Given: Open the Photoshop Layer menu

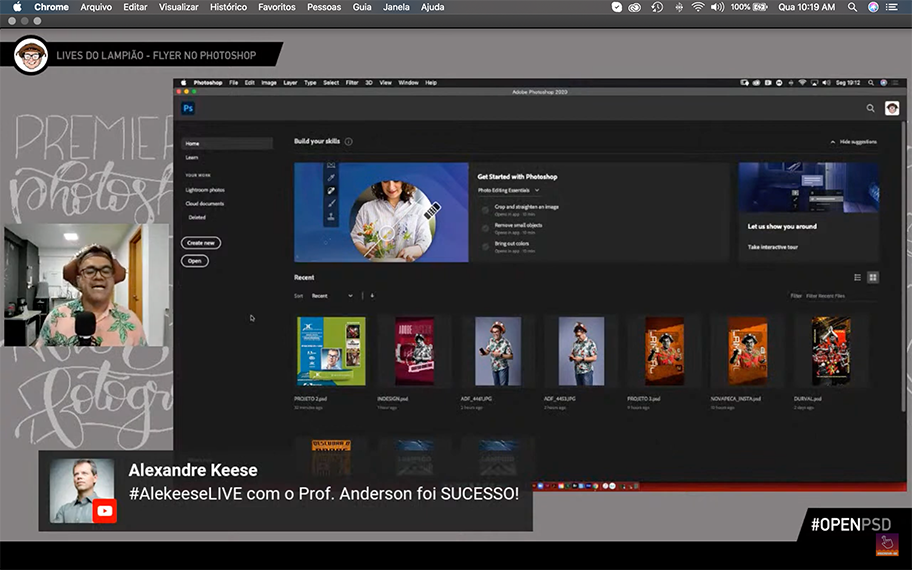Looking at the screenshot, I should 290,83.
